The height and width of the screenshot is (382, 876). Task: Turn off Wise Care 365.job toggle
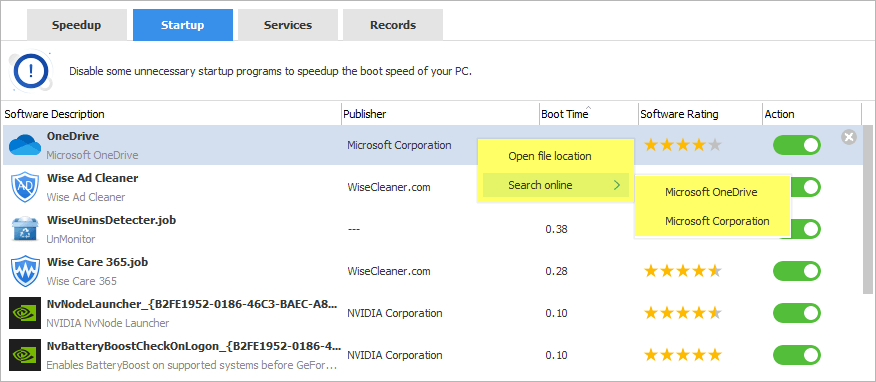pos(797,271)
